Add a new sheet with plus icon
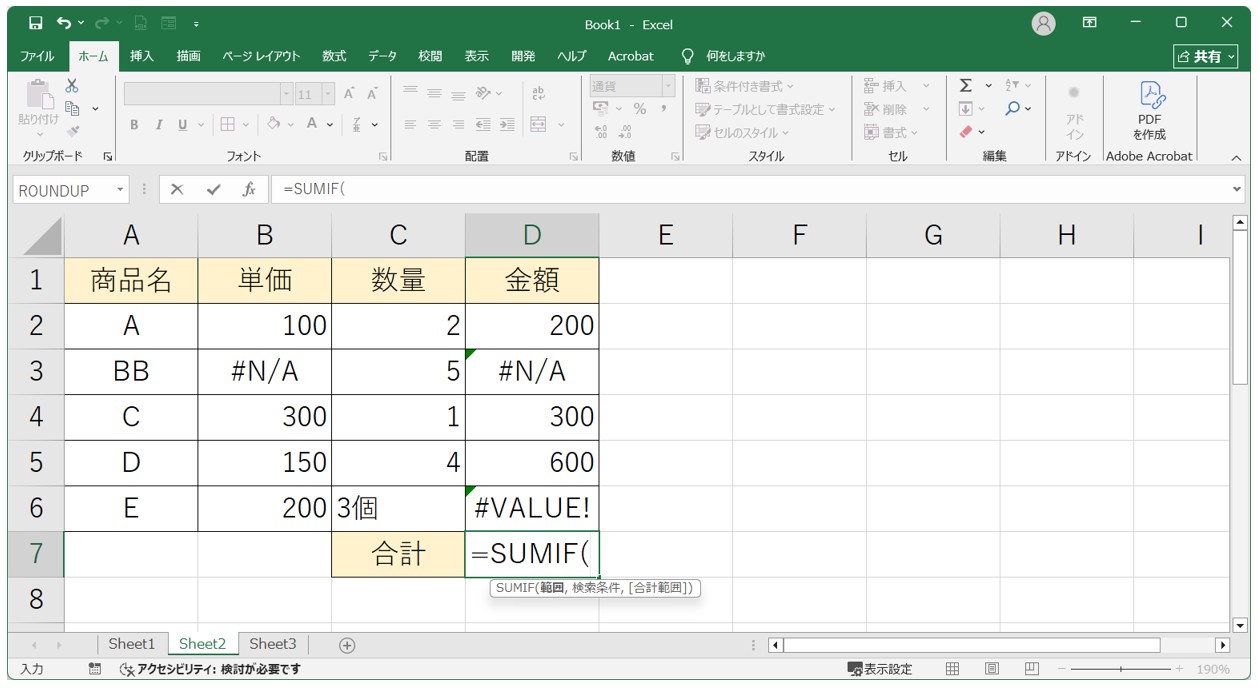 click(347, 645)
